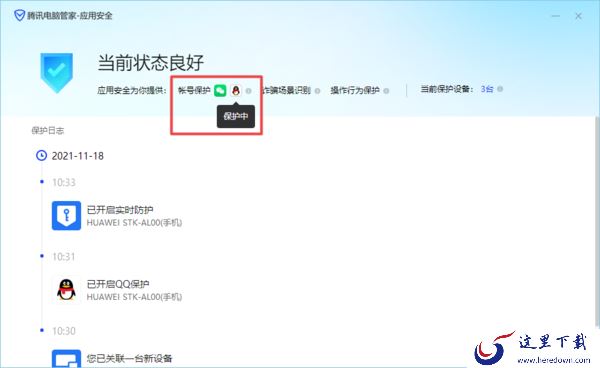This screenshot has width=600, height=368.
Task: Click the QQ penguin icon beside 帐号保护
Action: 236,91
